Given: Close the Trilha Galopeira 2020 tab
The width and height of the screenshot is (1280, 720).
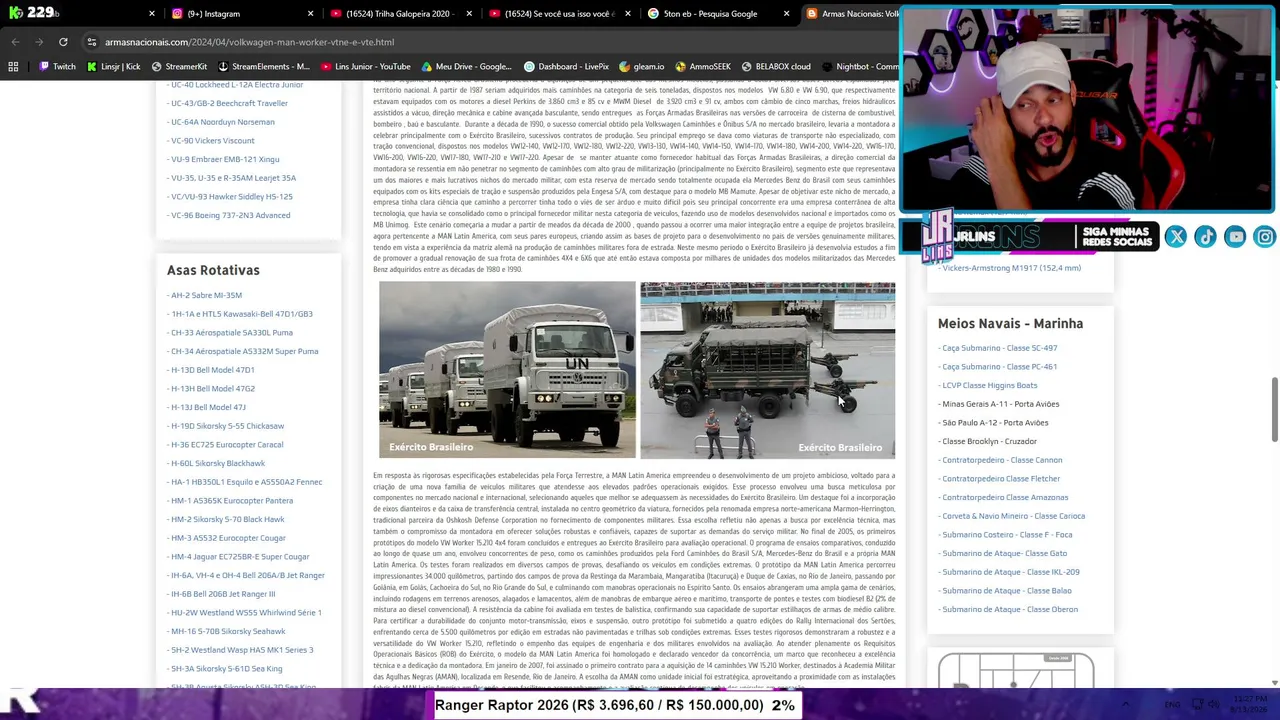Looking at the screenshot, I should (x=469, y=14).
